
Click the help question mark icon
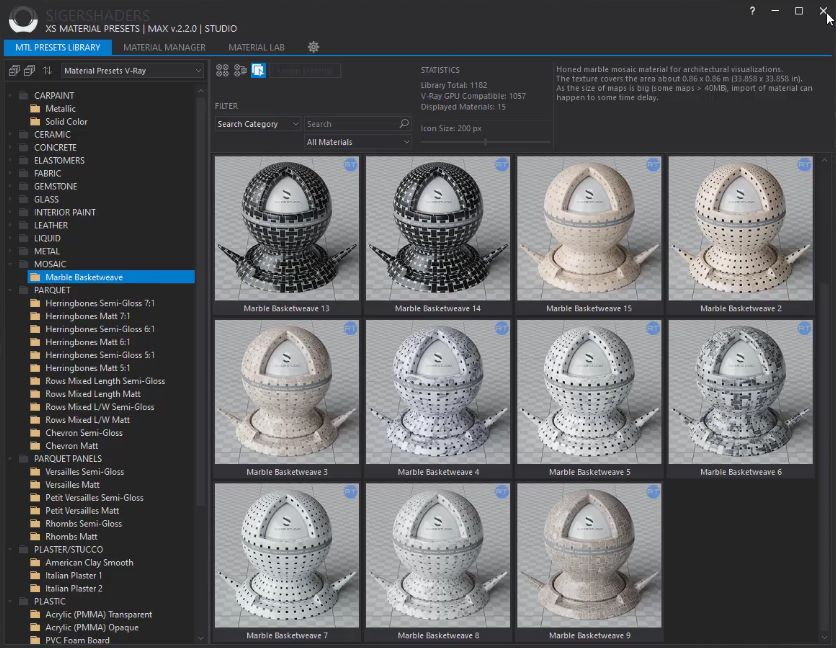click(x=751, y=10)
